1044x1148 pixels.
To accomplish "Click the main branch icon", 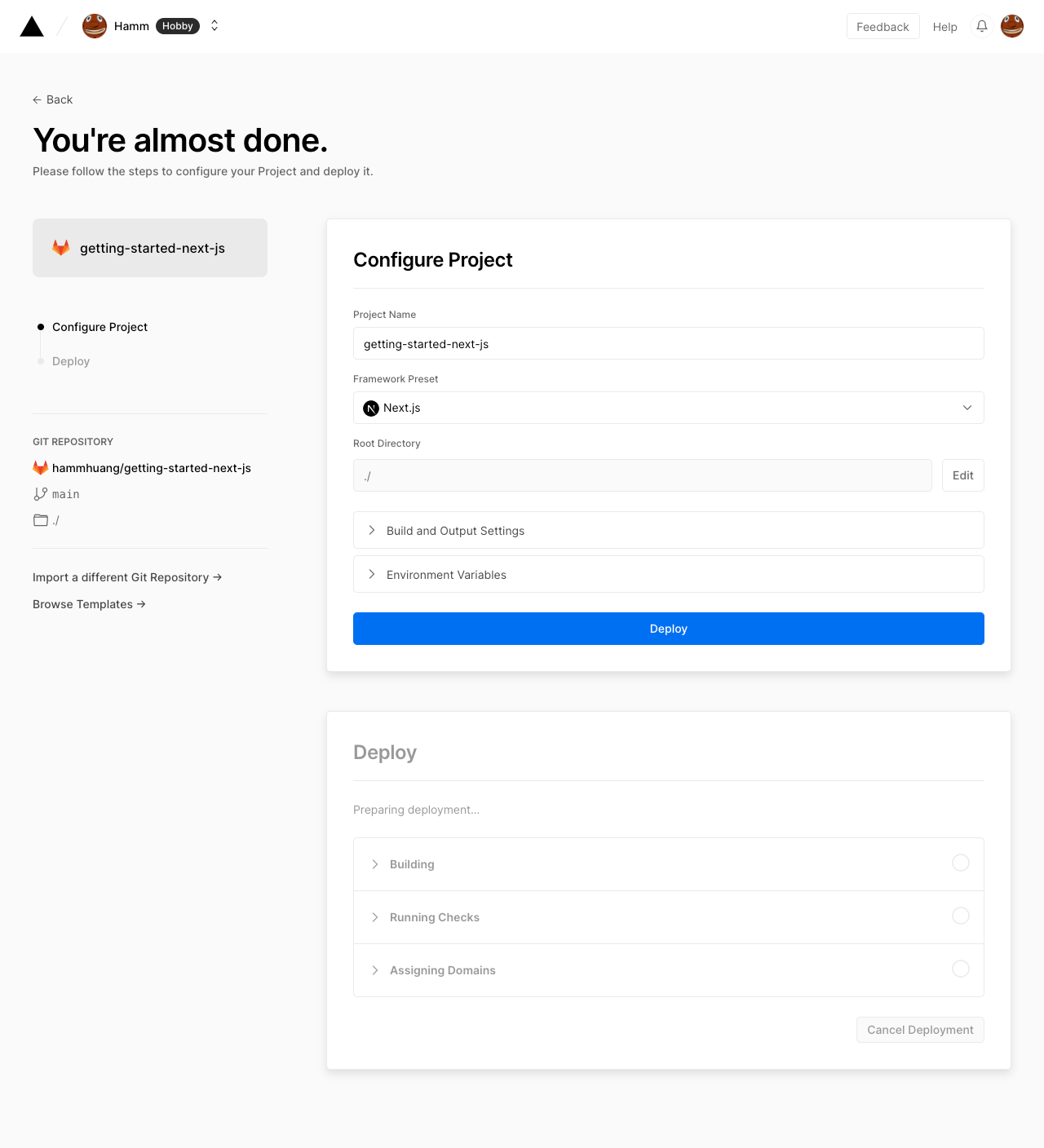I will (x=40, y=494).
